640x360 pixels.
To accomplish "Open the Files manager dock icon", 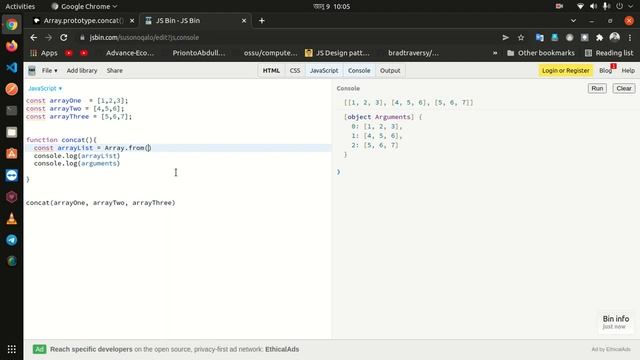I will [12, 132].
